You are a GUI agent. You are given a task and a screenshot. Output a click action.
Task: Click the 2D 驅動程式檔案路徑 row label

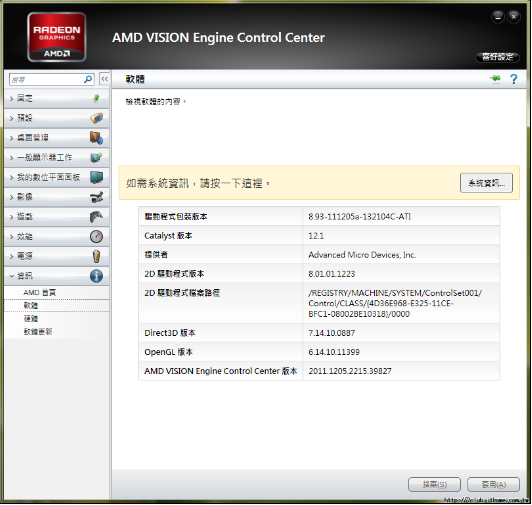coord(182,293)
